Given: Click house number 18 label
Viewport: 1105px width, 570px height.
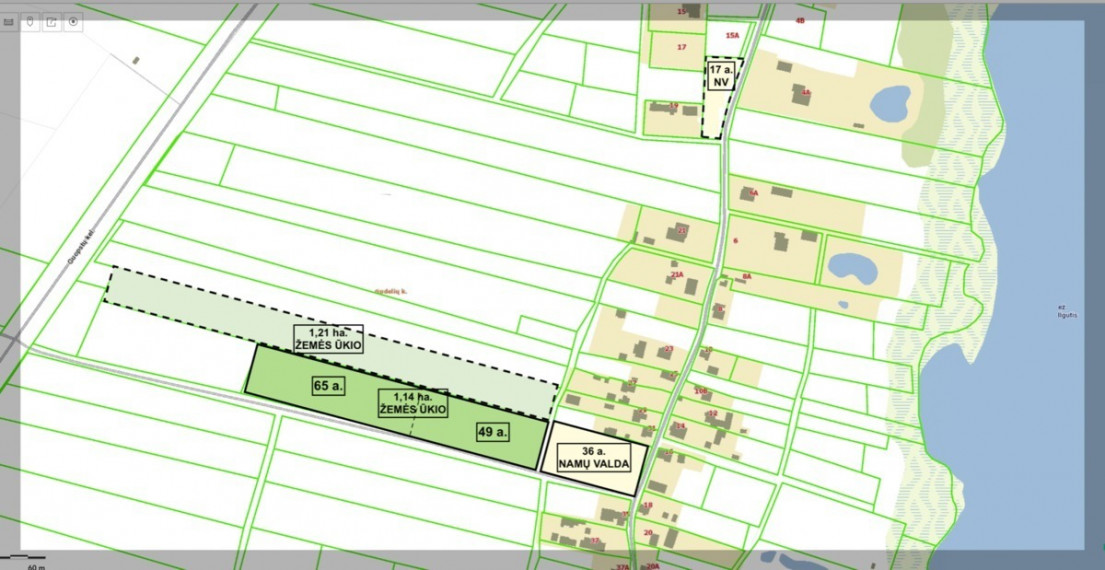Looking at the screenshot, I should pos(648,504).
